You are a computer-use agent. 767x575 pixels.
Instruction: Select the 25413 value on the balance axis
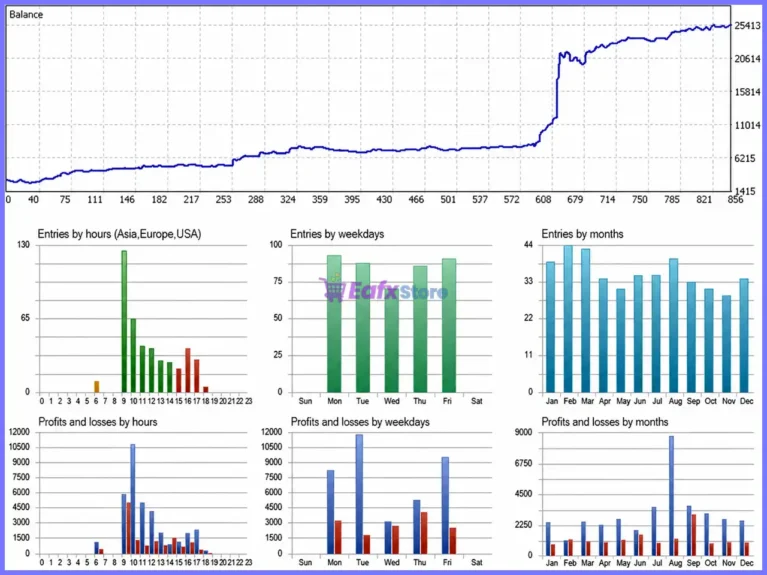pyautogui.click(x=747, y=25)
